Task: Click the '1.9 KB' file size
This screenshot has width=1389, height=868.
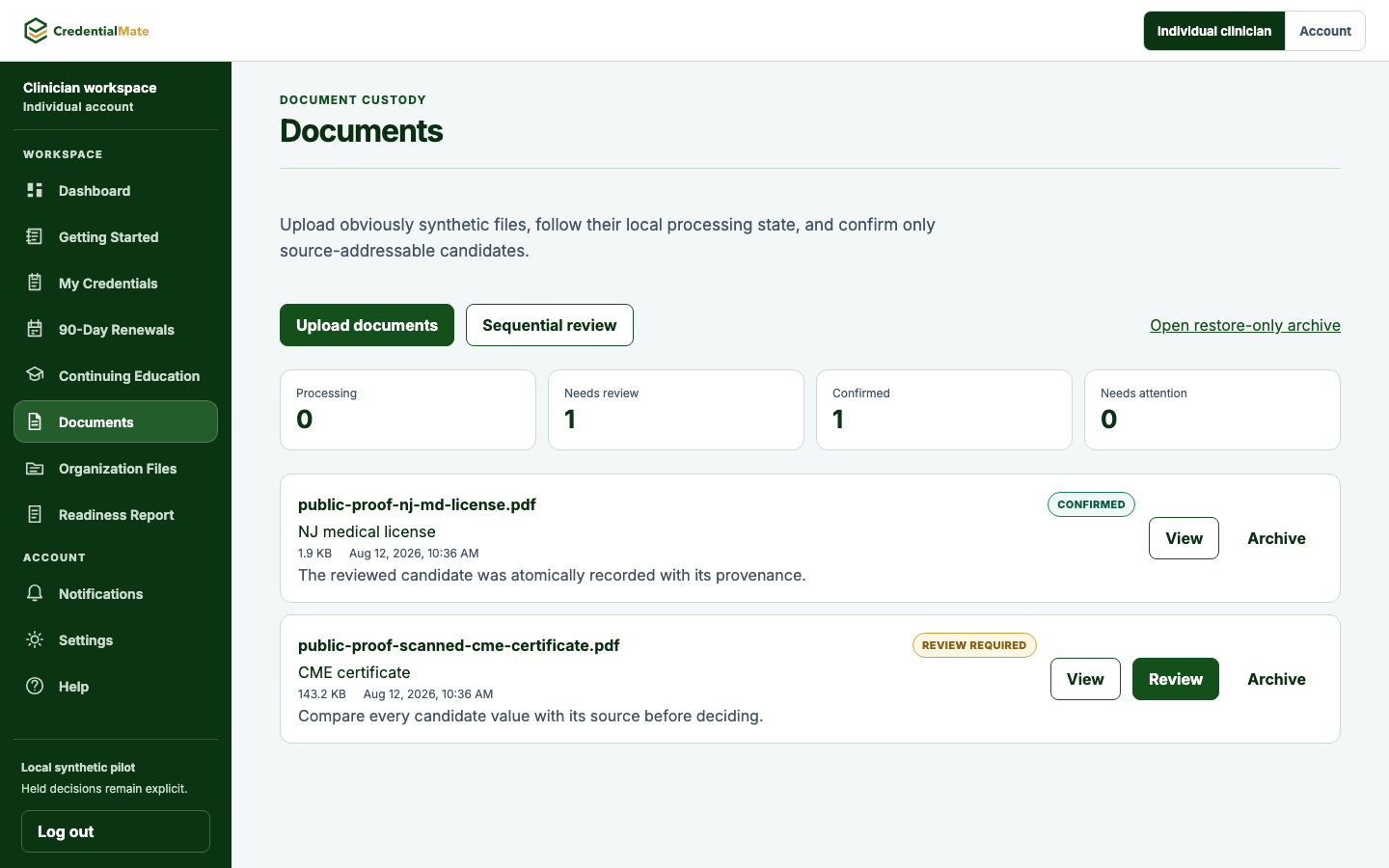Action: (314, 554)
